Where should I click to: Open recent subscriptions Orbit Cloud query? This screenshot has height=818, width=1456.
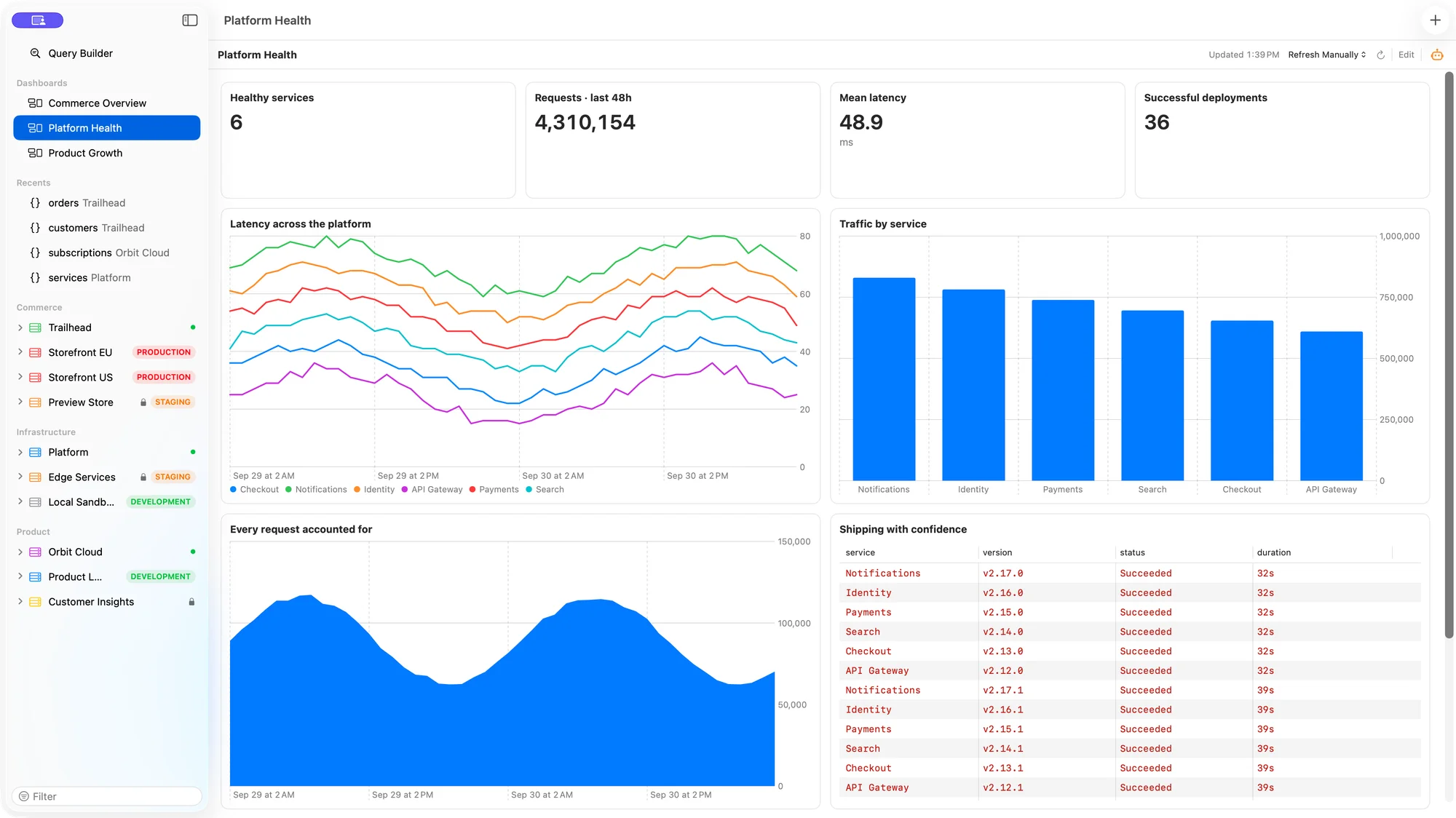point(107,253)
